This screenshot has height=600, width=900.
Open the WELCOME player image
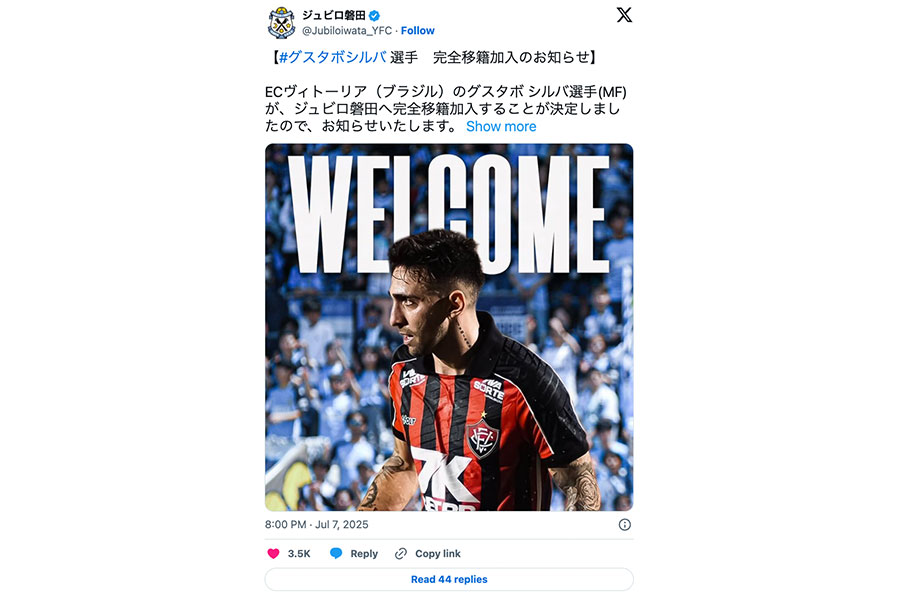pos(449,327)
